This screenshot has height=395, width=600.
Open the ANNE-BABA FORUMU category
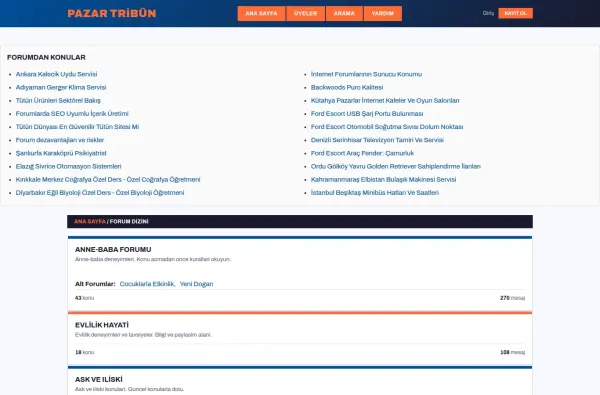[113, 250]
